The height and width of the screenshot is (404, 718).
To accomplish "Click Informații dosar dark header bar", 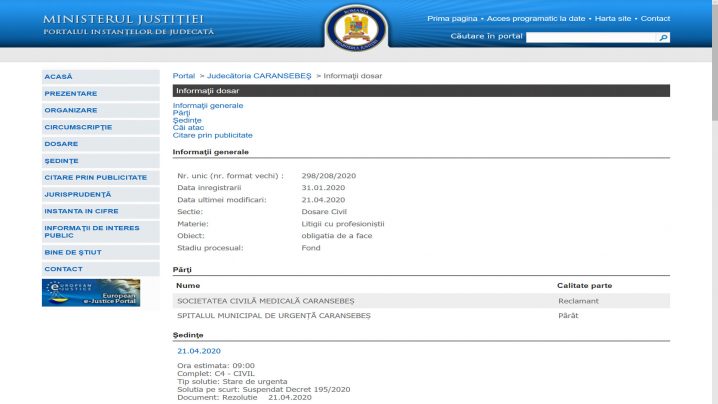I will click(x=421, y=91).
